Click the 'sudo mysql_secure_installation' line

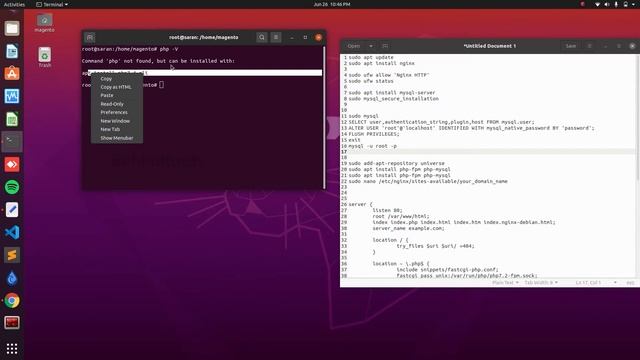point(393,99)
